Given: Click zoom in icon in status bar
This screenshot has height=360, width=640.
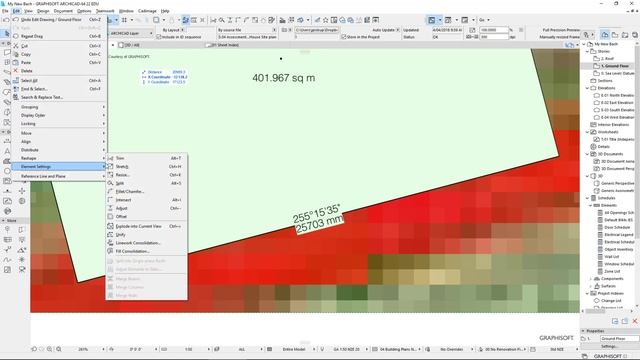Looking at the screenshot, I should pos(49,349).
